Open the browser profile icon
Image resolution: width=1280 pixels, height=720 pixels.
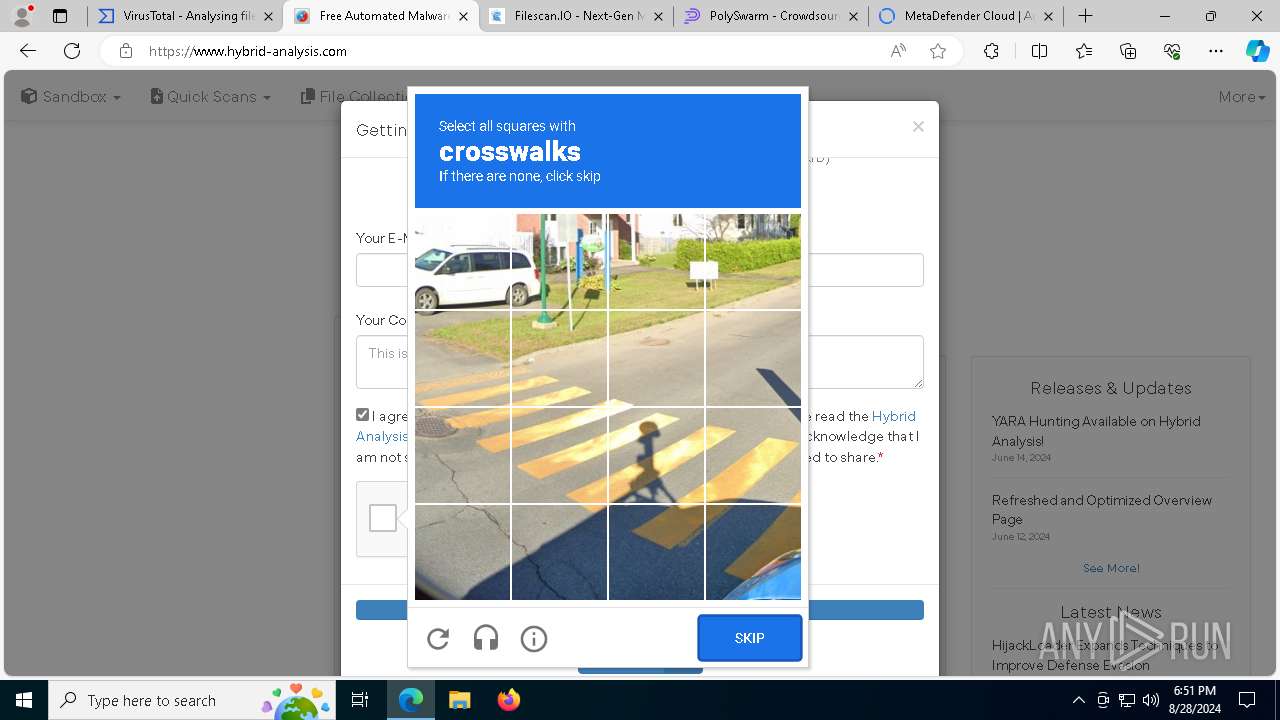tap(22, 16)
